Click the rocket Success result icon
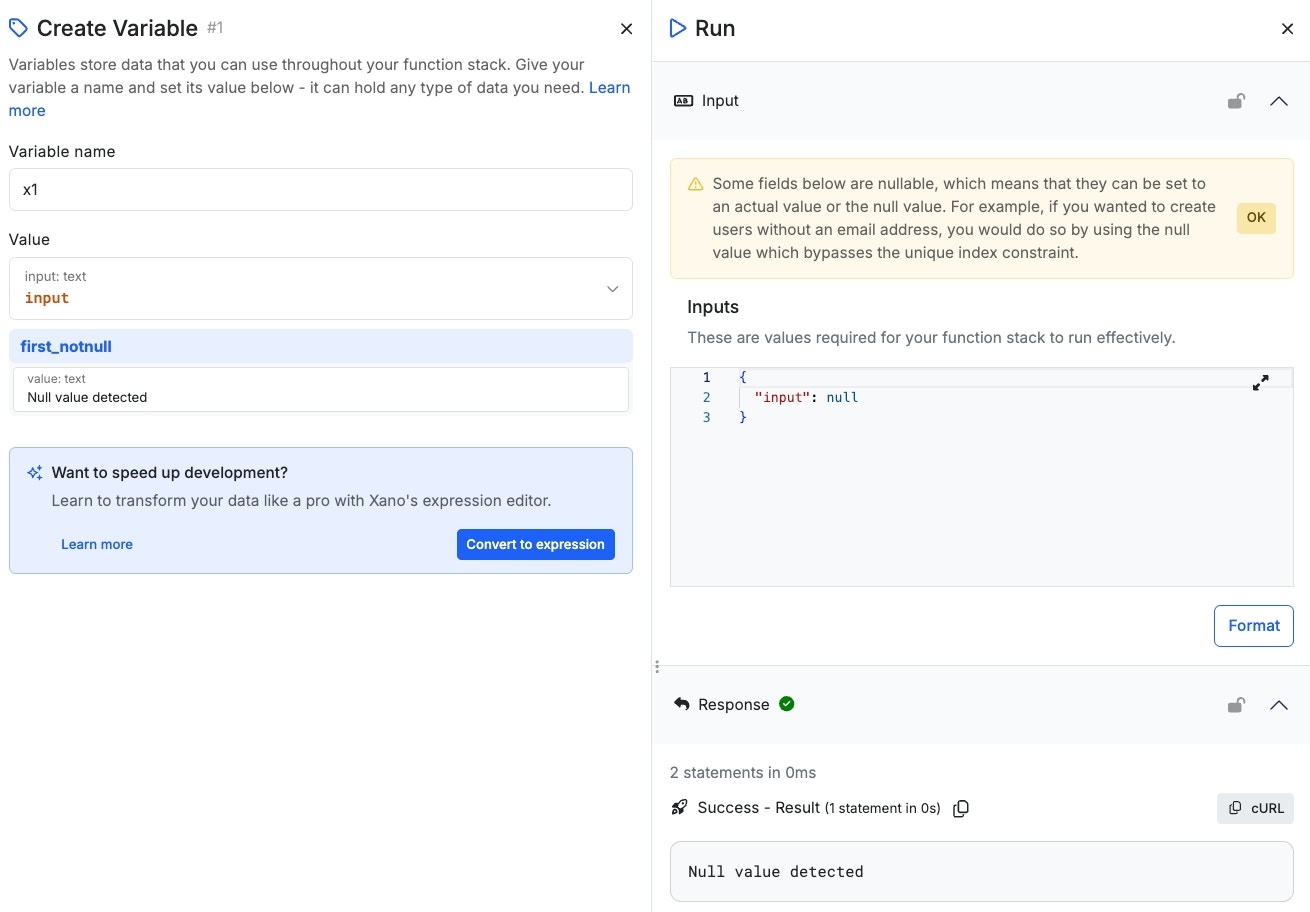The height and width of the screenshot is (912, 1310). [x=680, y=807]
